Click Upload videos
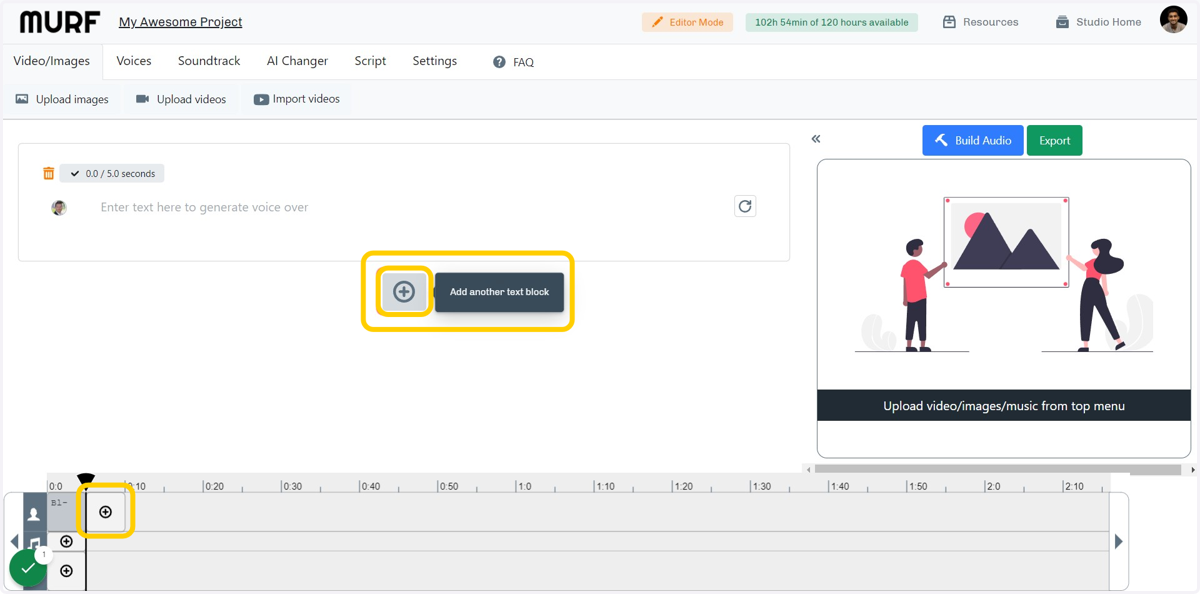 pos(181,99)
